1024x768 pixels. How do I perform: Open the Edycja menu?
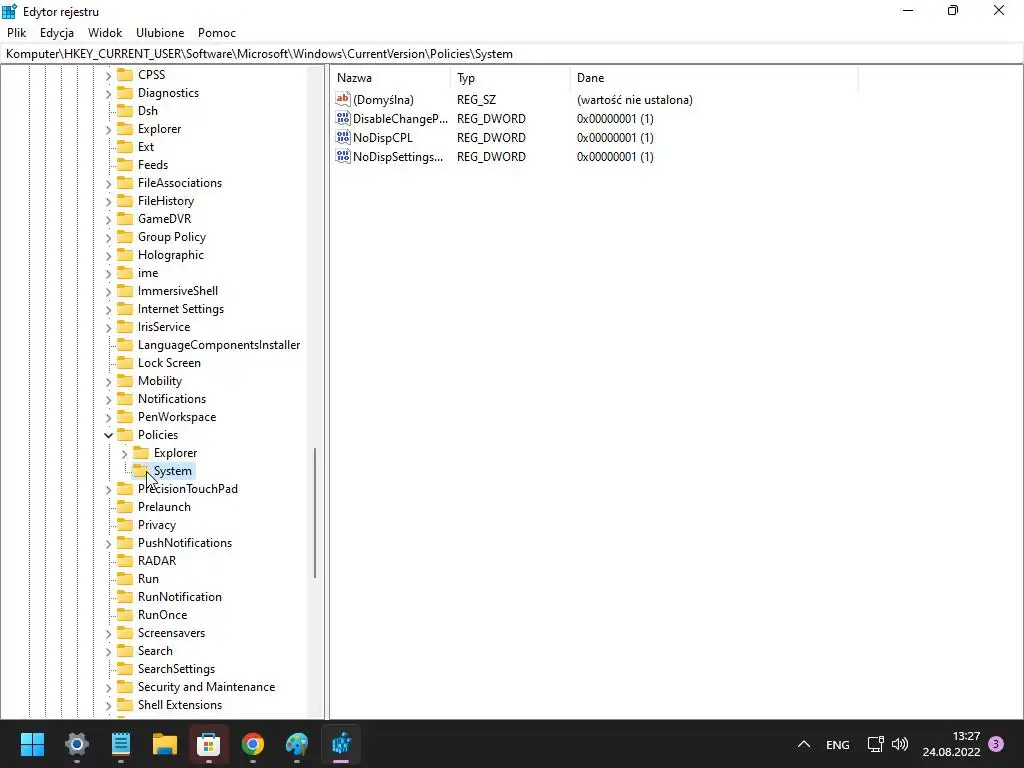57,33
